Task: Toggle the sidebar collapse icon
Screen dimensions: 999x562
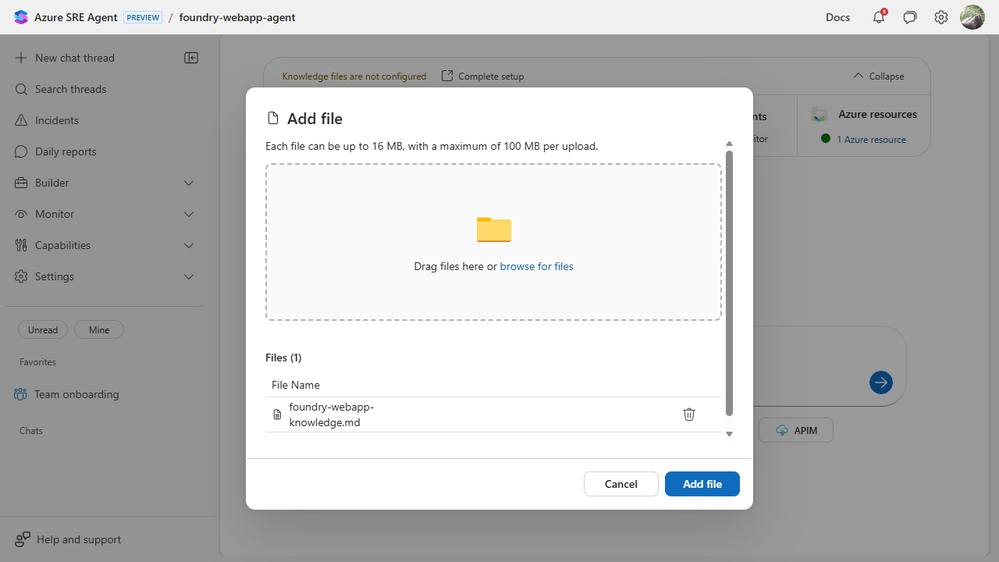Action: (191, 58)
